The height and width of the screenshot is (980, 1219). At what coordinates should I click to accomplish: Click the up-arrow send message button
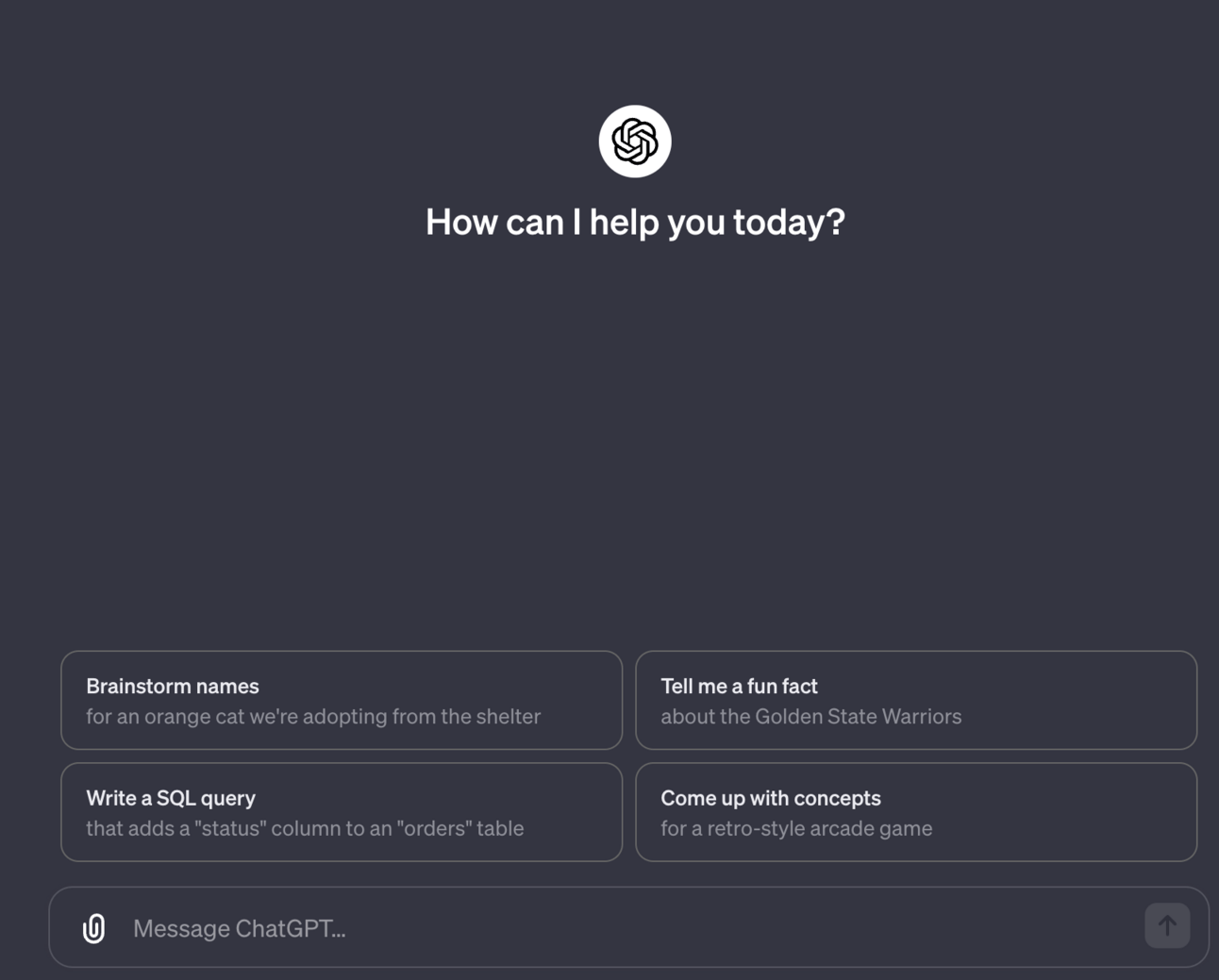tap(1167, 925)
